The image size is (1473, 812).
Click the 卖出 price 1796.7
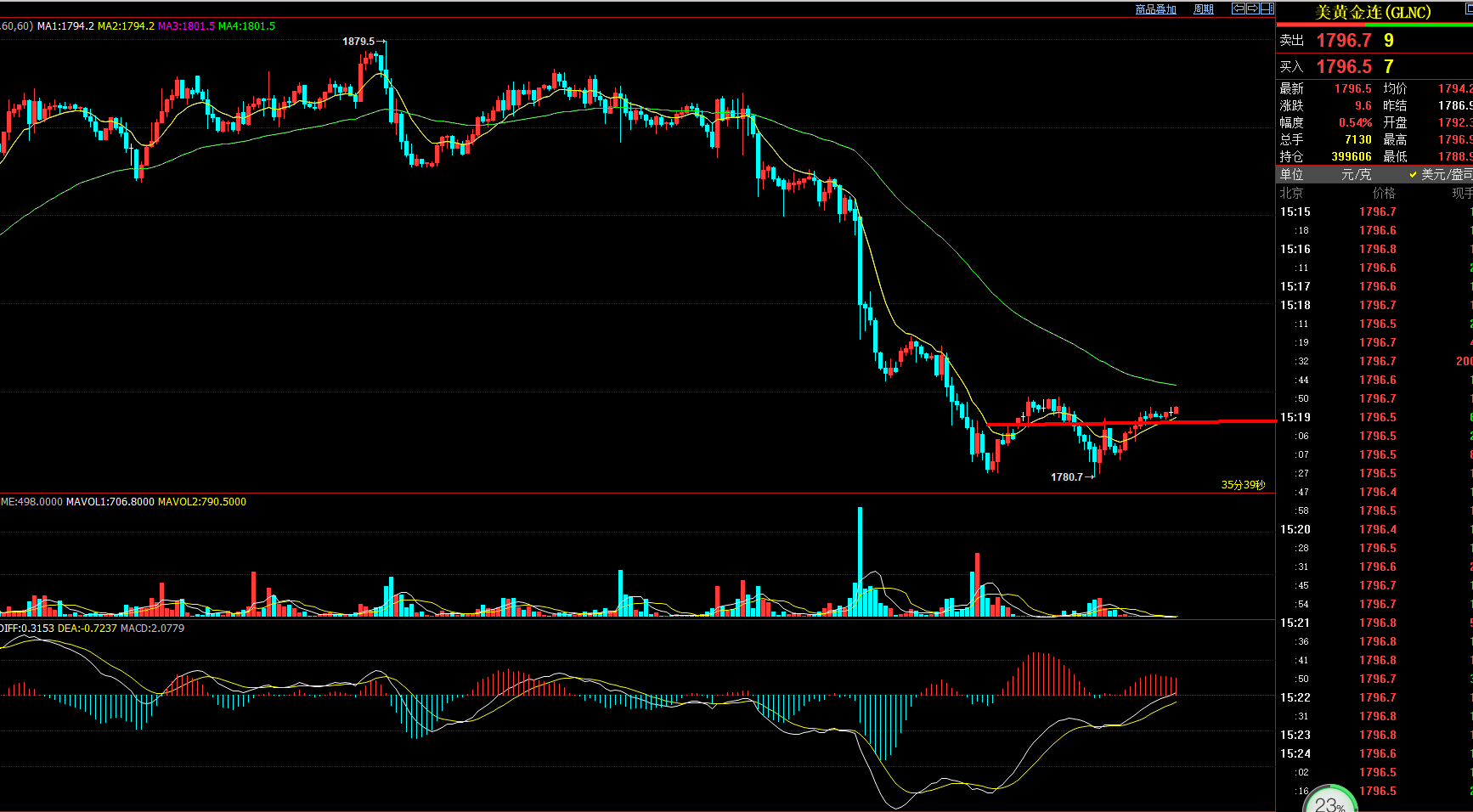pyautogui.click(x=1344, y=40)
